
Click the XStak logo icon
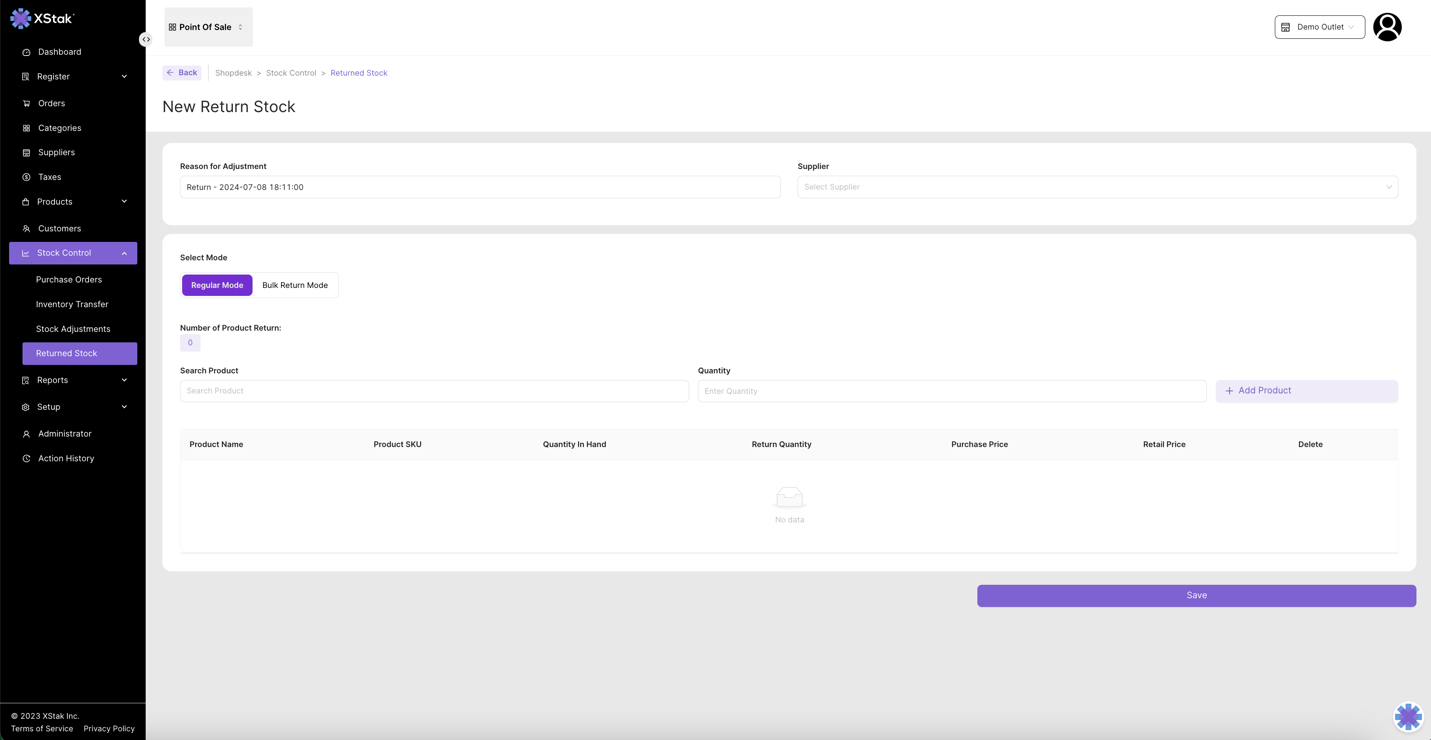click(x=21, y=19)
